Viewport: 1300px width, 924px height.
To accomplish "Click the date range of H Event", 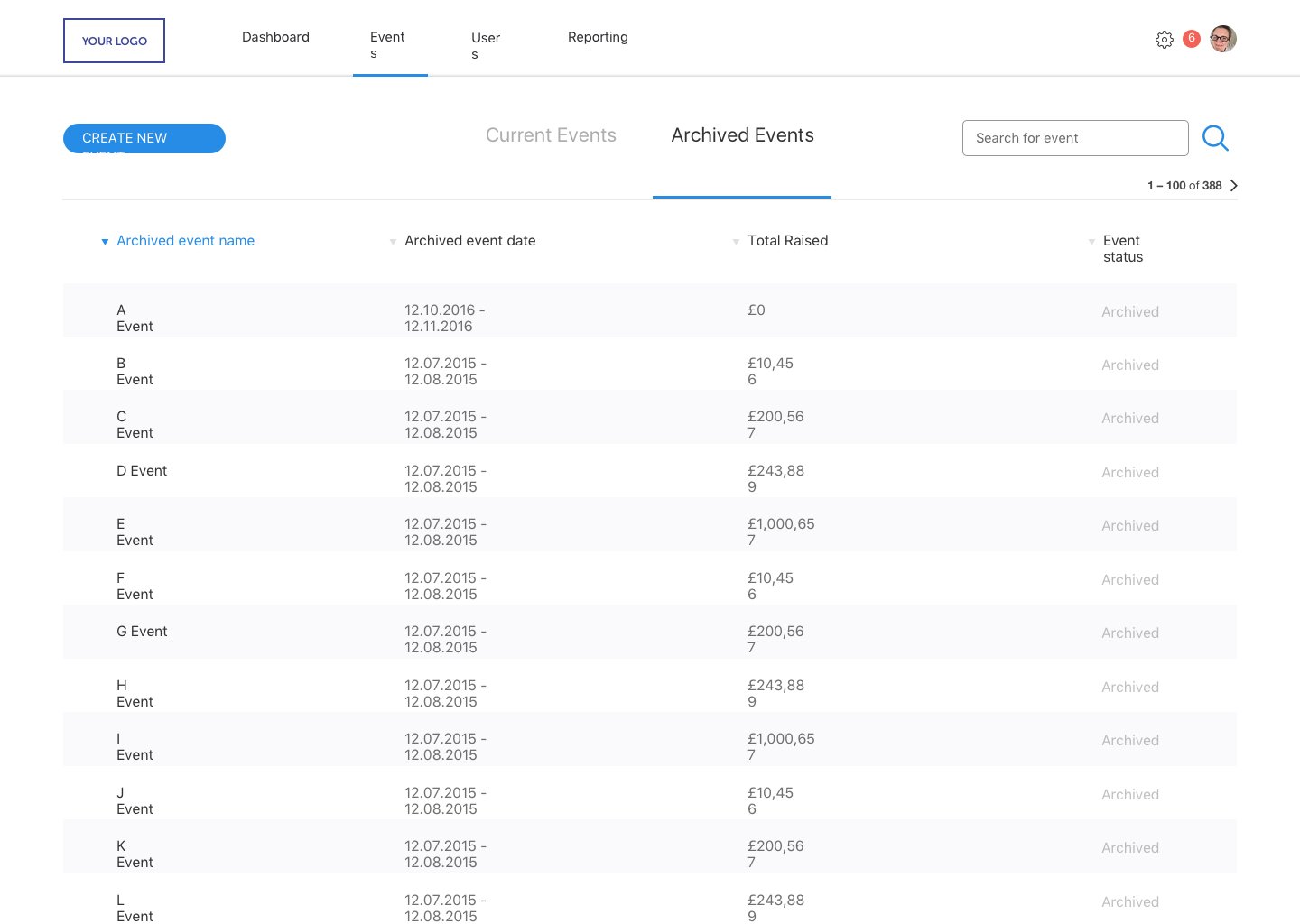I will click(445, 694).
